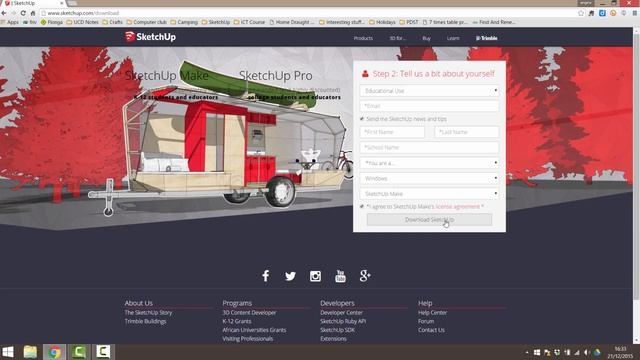The width and height of the screenshot is (640, 360).
Task: Open the Instagram camera icon
Action: pos(315,276)
